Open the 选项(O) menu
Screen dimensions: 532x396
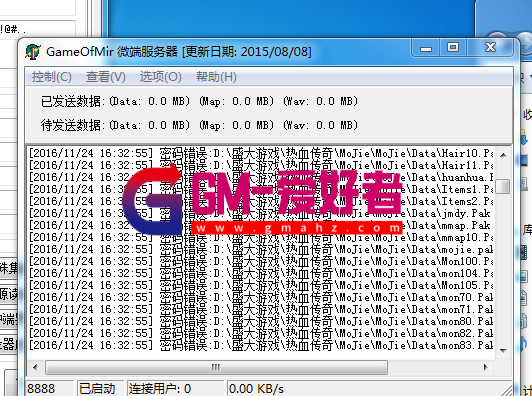[x=160, y=77]
